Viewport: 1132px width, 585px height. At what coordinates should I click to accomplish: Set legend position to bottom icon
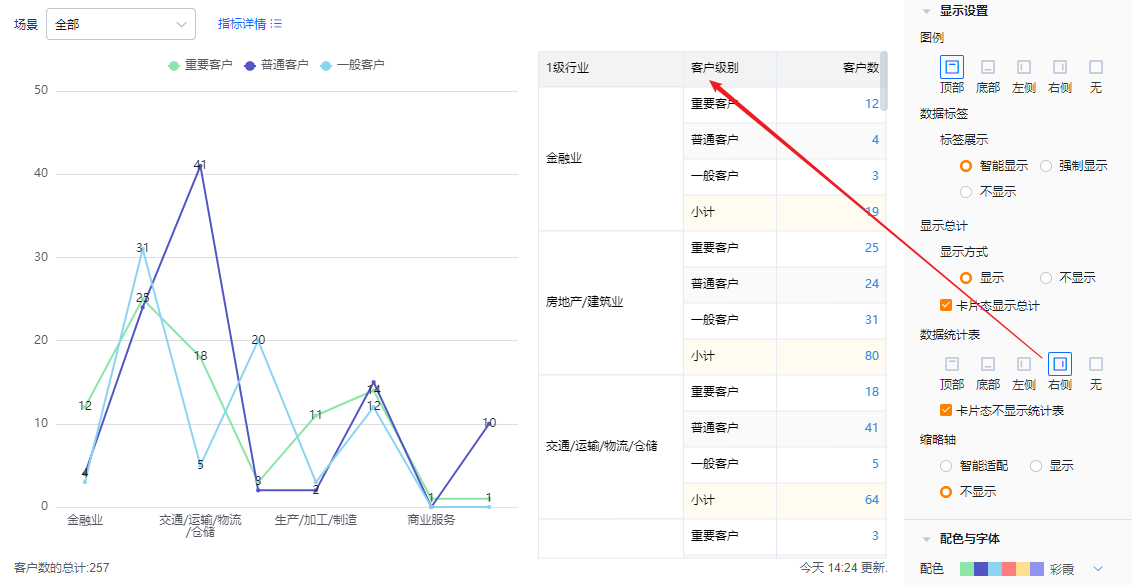987,67
